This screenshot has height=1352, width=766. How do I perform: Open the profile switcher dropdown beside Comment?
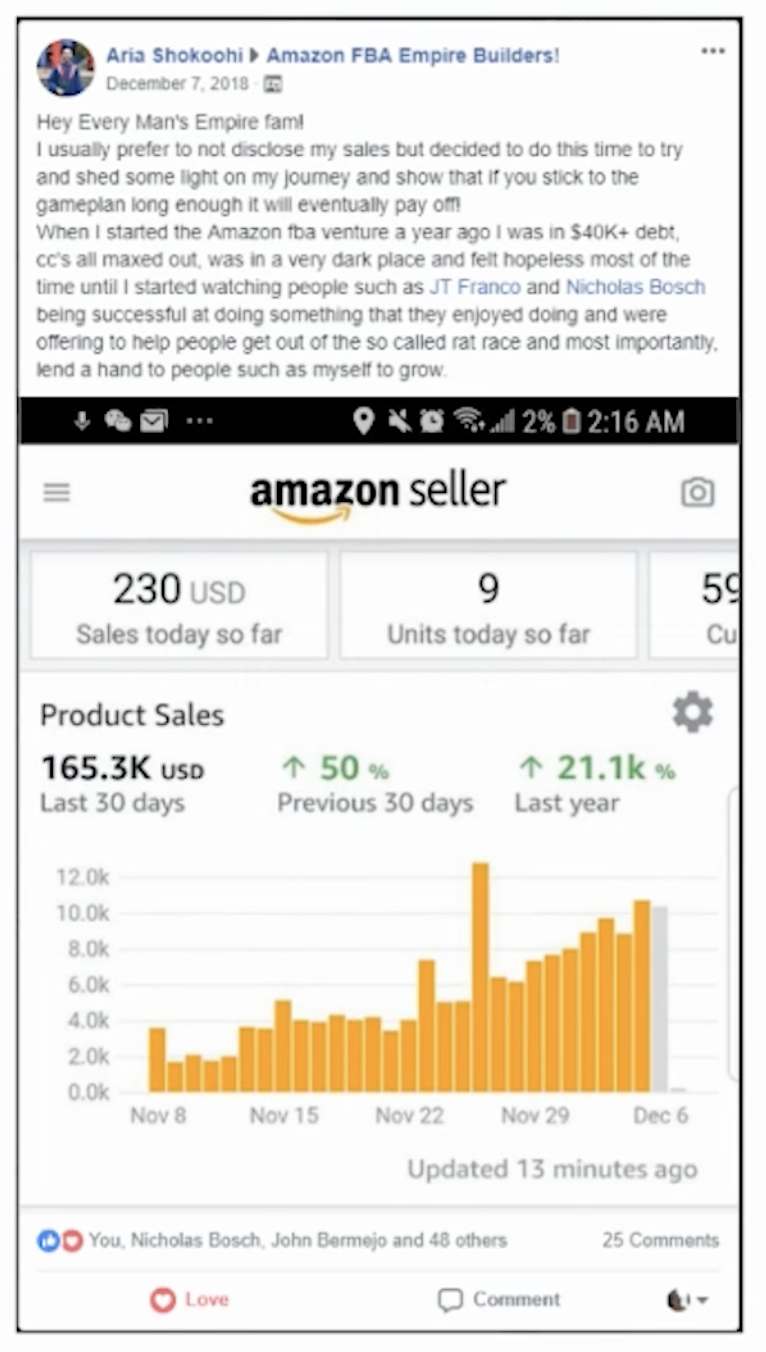click(x=688, y=1299)
